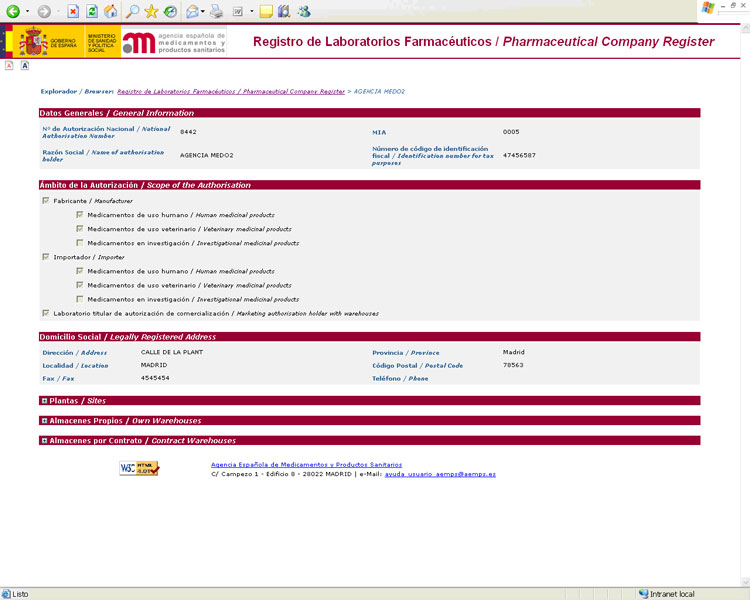Screen dimensions: 750x600
Task: Click the agencia española de medicamentos logo
Action: pyautogui.click(x=174, y=43)
